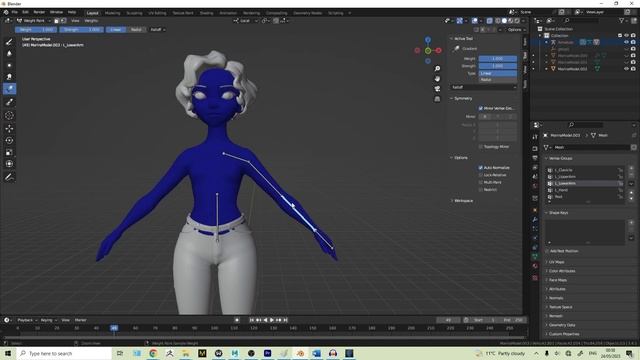This screenshot has height=360, width=640.
Task: Click the Options button in viewport header
Action: [x=516, y=29]
